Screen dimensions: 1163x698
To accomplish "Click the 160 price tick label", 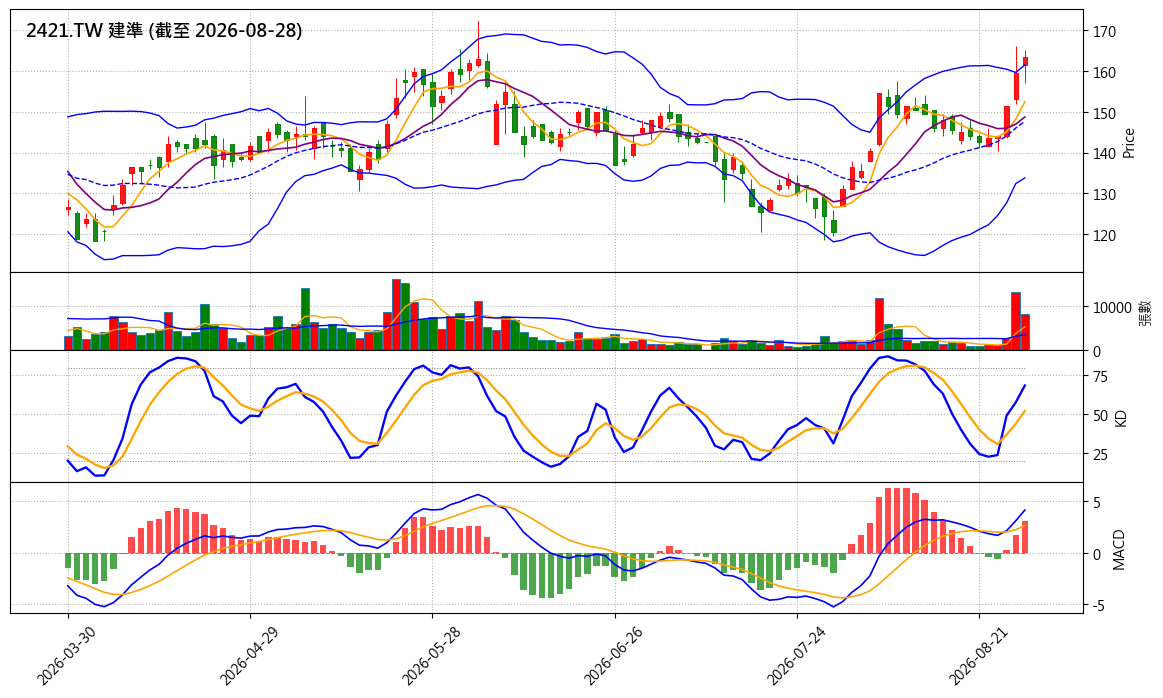I will [1104, 73].
